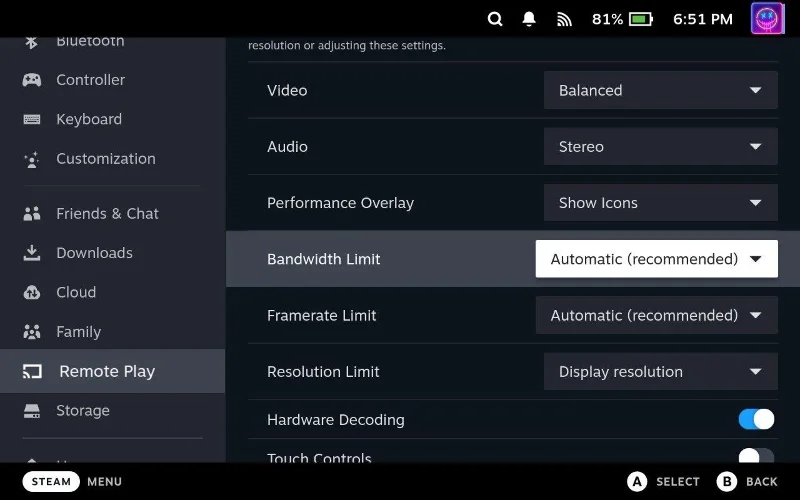
Task: Disable the Hardware Decoding toggle
Action: pos(756,419)
